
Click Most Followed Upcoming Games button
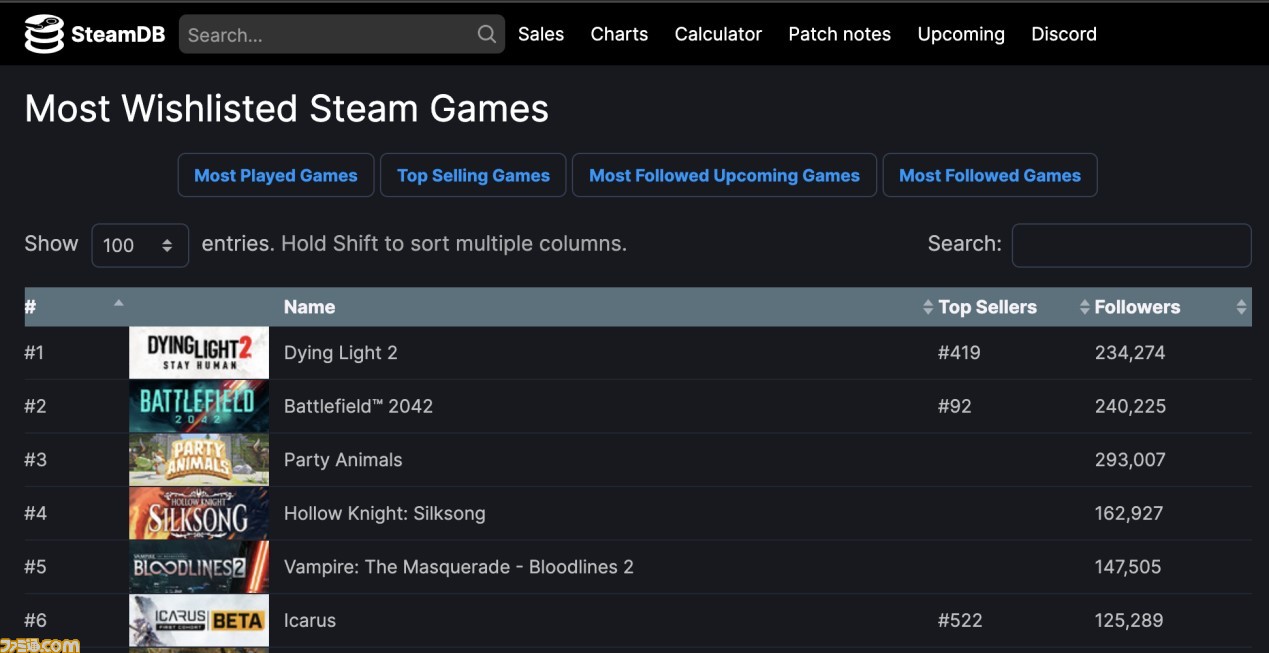click(x=724, y=175)
